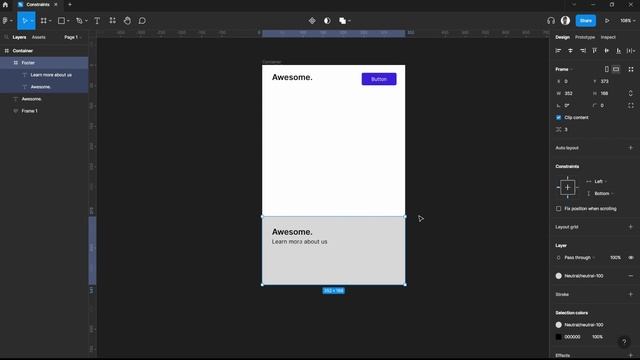Go to the Figma home icon
This screenshot has width=640, height=360.
[5, 4]
